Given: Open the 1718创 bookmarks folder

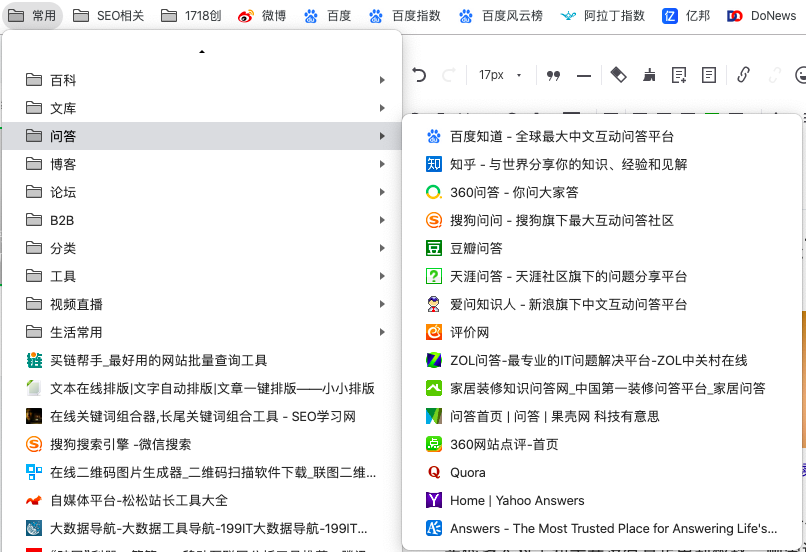Looking at the screenshot, I should (191, 16).
